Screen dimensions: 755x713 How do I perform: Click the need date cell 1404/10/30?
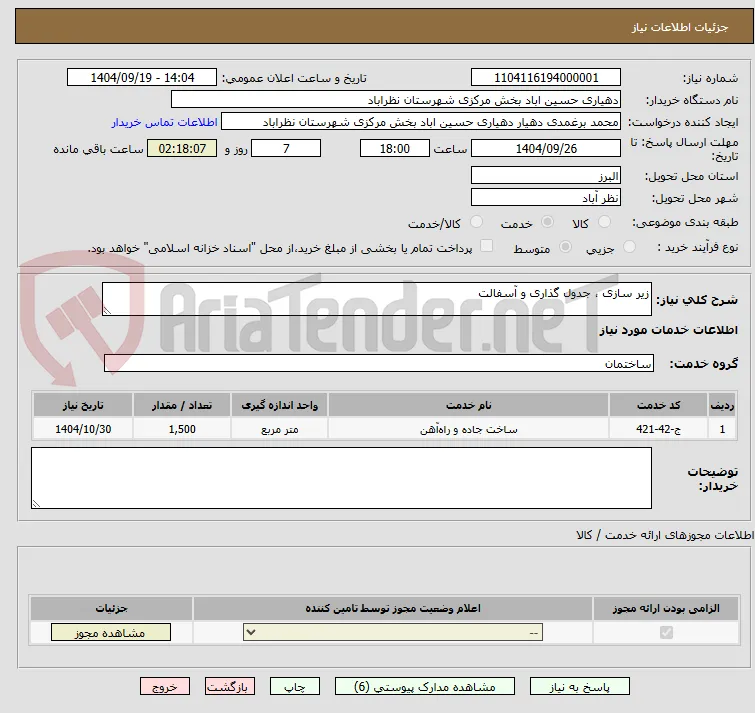[83, 429]
